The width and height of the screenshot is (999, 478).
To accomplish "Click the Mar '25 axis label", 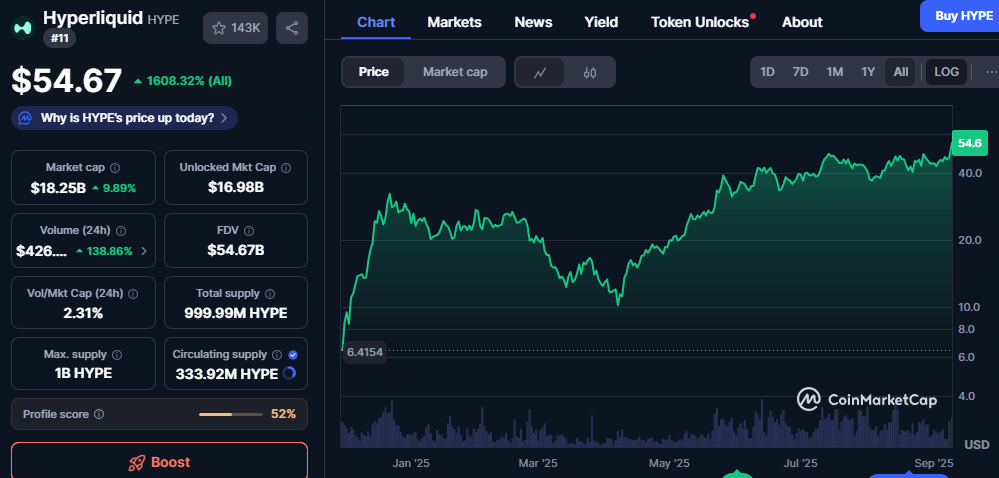I will (x=540, y=463).
